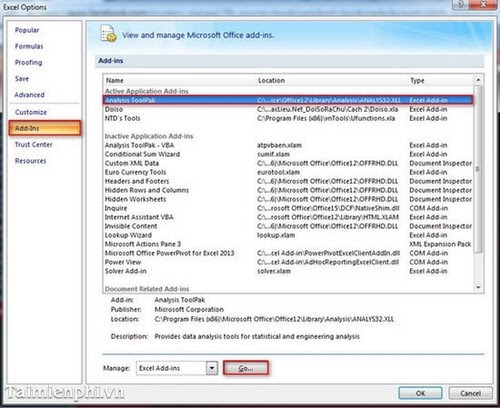
Task: Select the Doiso add-in row
Action: click(x=288, y=109)
